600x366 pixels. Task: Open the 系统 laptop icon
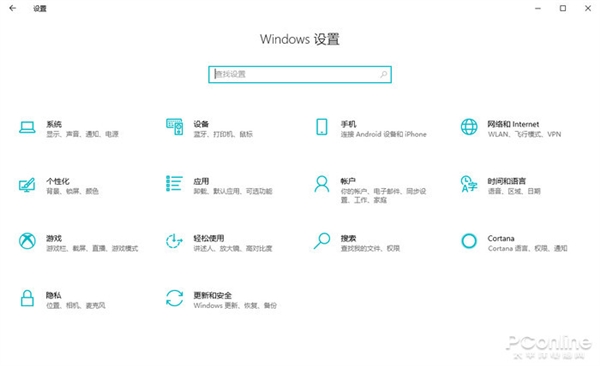coord(27,127)
